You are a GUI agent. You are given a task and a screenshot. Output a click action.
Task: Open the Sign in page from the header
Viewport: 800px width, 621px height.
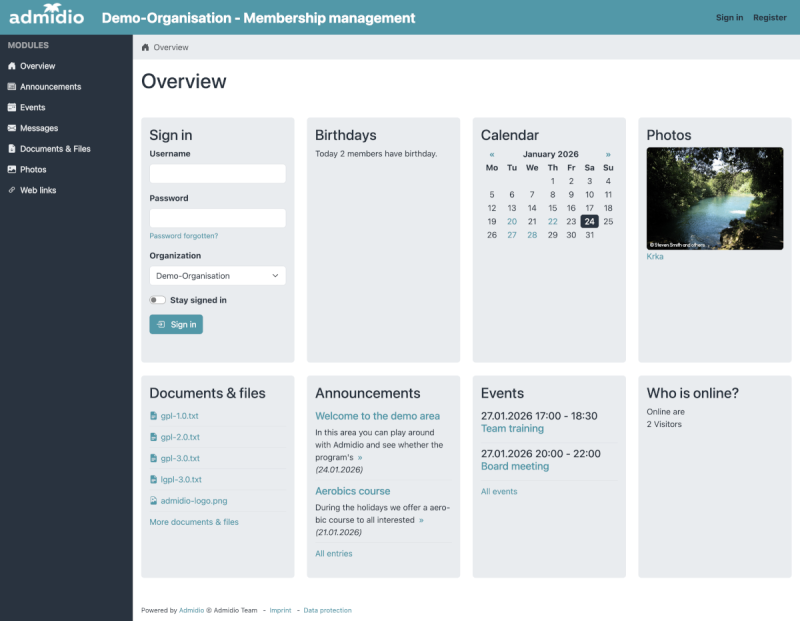[731, 17]
